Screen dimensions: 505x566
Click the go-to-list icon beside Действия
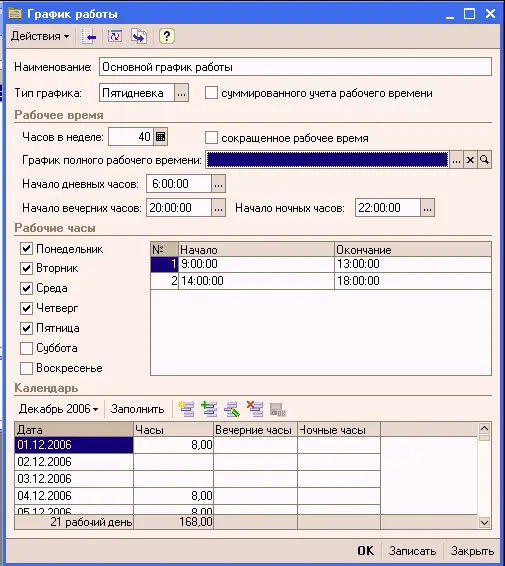[x=88, y=36]
